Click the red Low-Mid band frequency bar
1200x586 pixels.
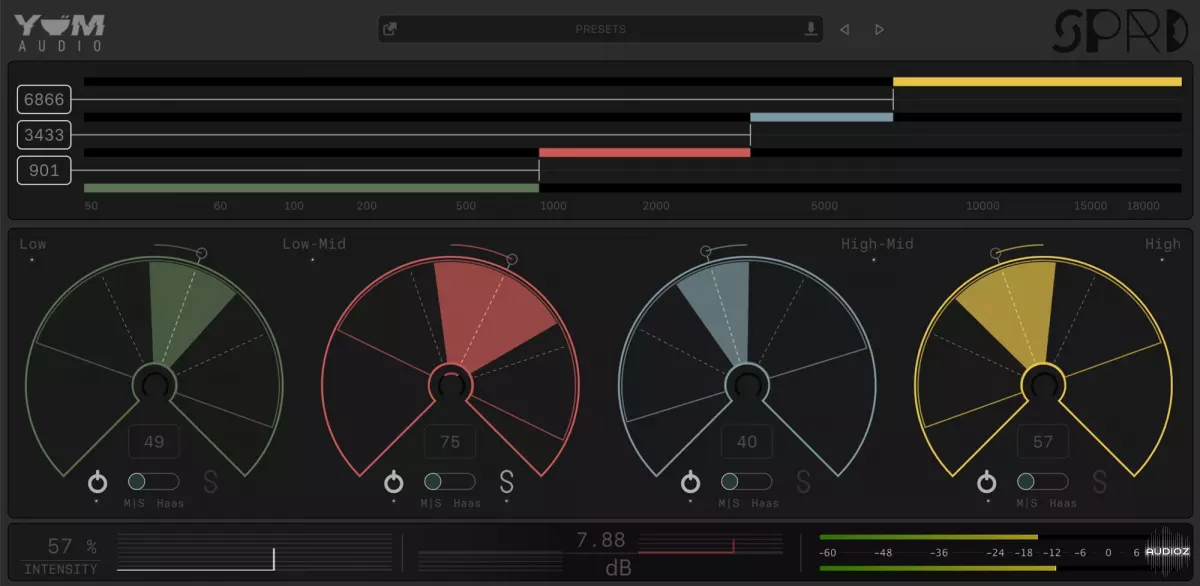(x=644, y=152)
